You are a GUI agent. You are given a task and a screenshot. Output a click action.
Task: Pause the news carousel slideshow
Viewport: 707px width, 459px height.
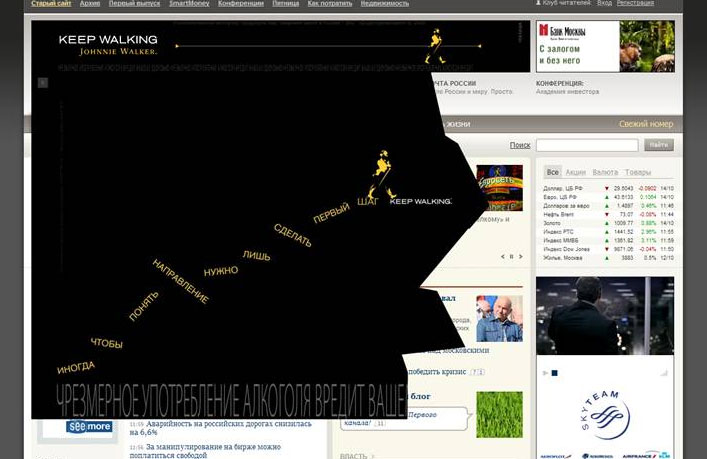(x=511, y=257)
